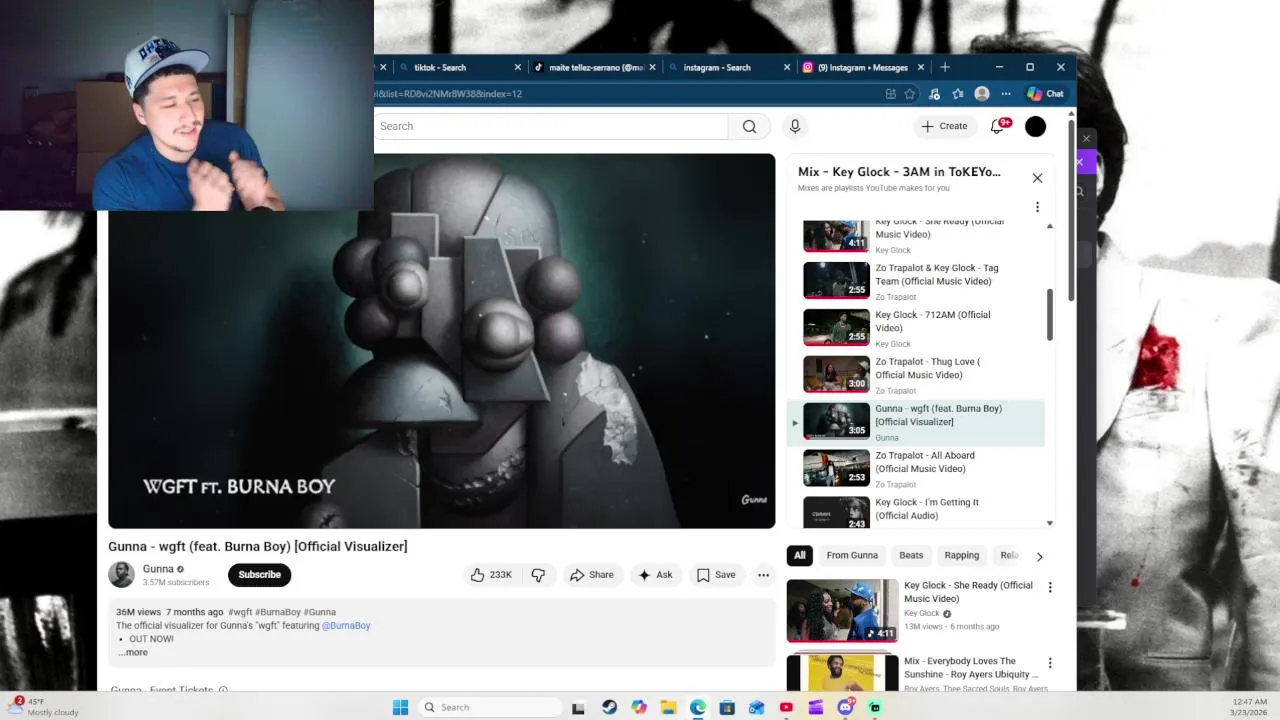Launch Steam from the taskbar
The width and height of the screenshot is (1280, 720).
[x=609, y=707]
